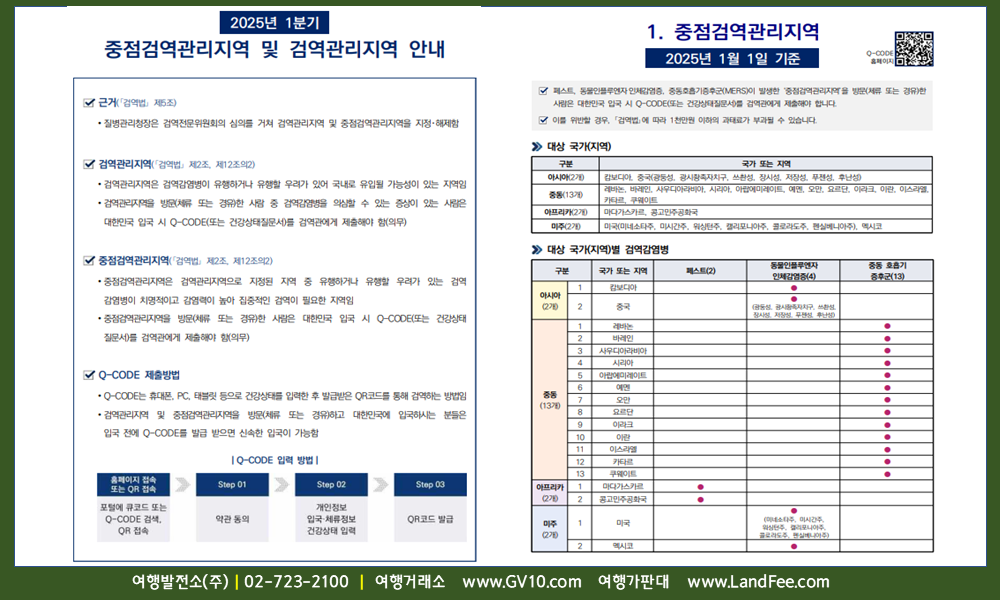
Task: Select the 2025년 1분기 title badge
Action: [275, 22]
